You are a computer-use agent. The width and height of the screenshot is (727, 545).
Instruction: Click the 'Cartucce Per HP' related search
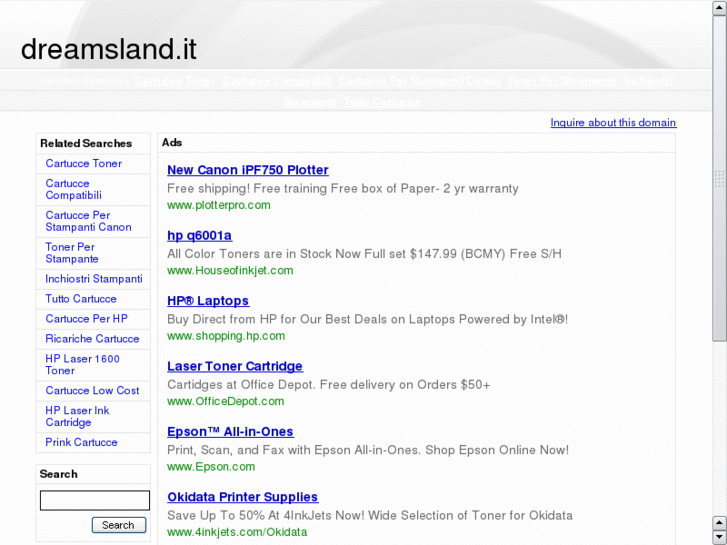(86, 319)
